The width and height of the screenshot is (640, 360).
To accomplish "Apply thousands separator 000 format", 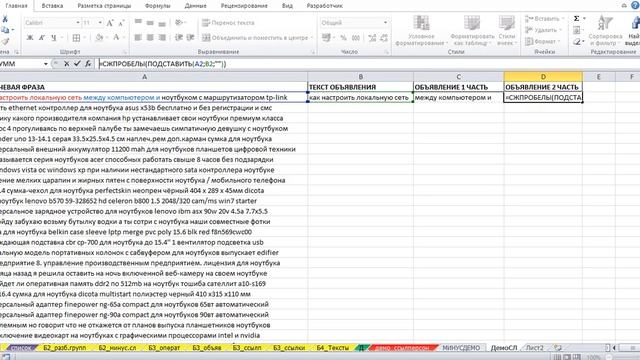I will pyautogui.click(x=356, y=38).
